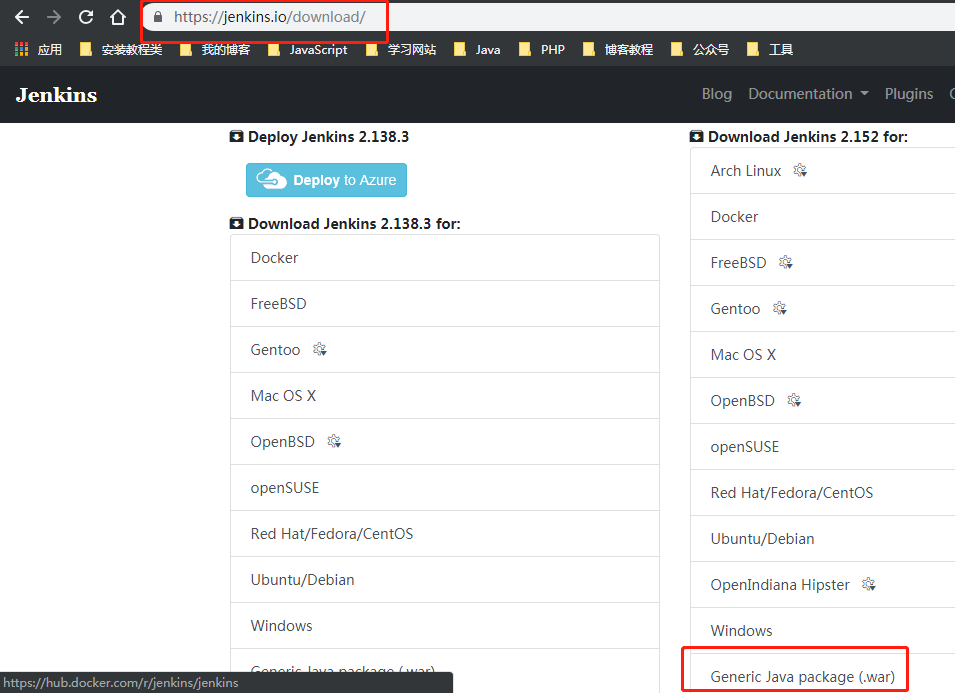Click the padlock icon in address bar
Image resolution: width=955 pixels, height=693 pixels.
click(x=158, y=17)
